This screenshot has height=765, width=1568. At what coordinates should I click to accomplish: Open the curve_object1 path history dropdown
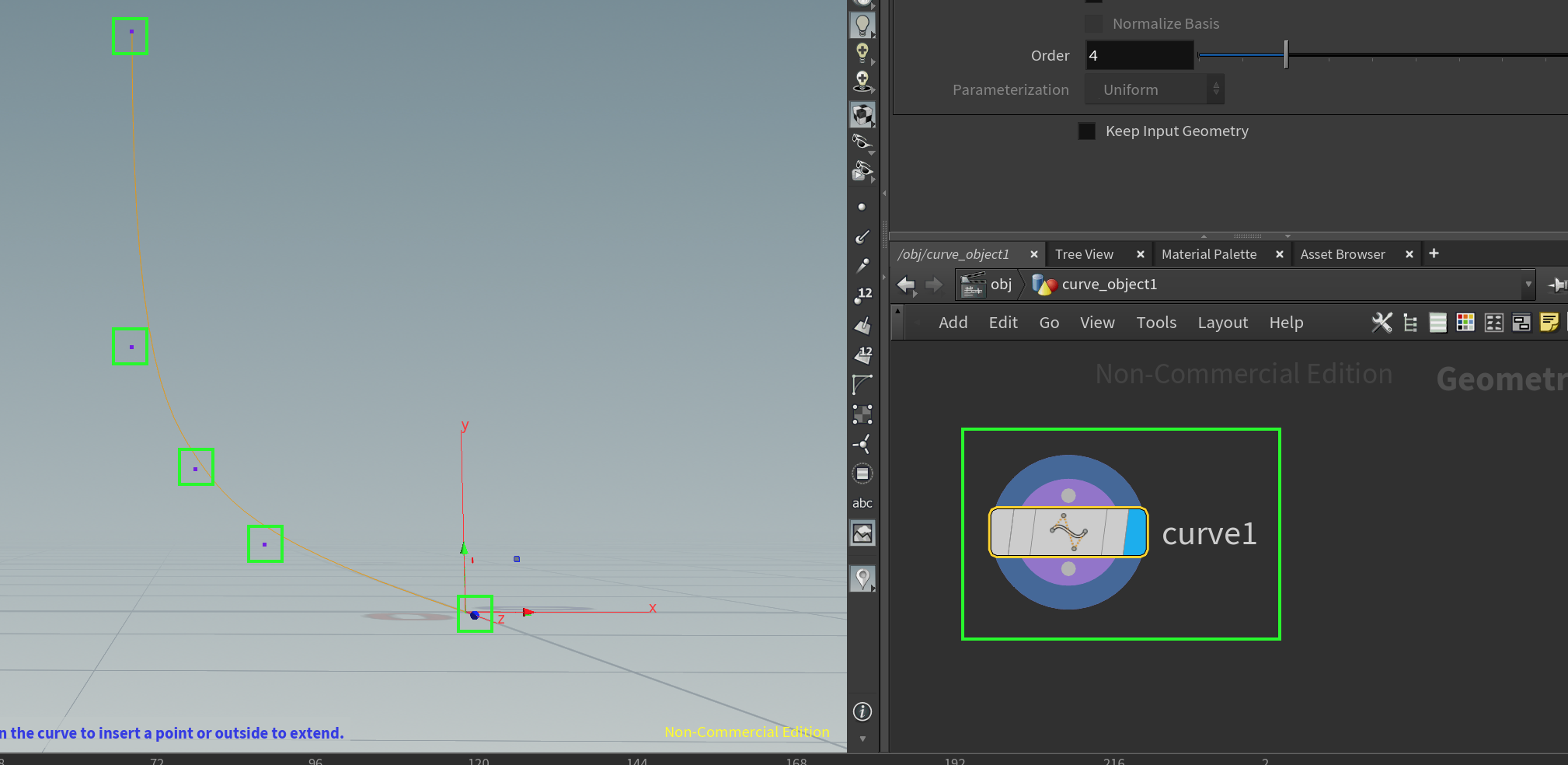[x=1528, y=285]
